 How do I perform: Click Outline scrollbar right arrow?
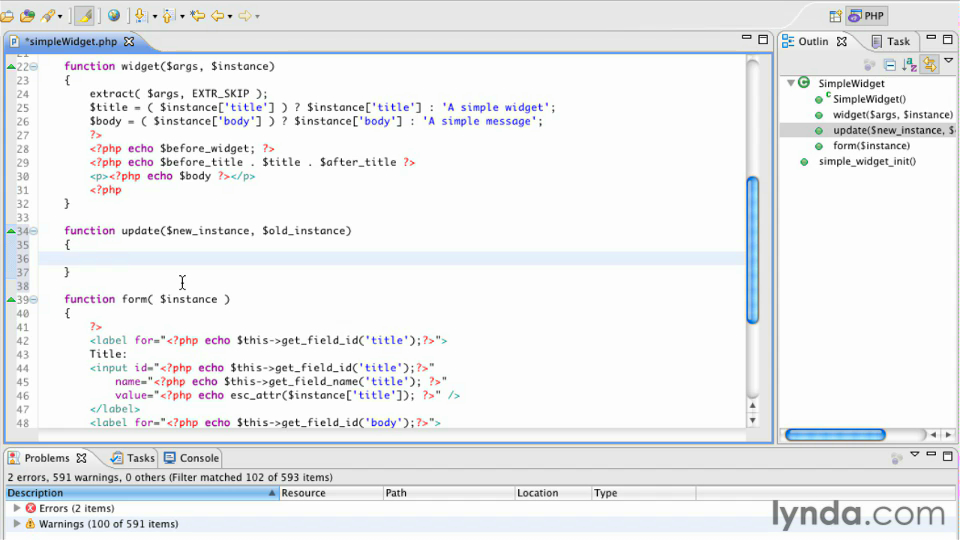[x=948, y=435]
